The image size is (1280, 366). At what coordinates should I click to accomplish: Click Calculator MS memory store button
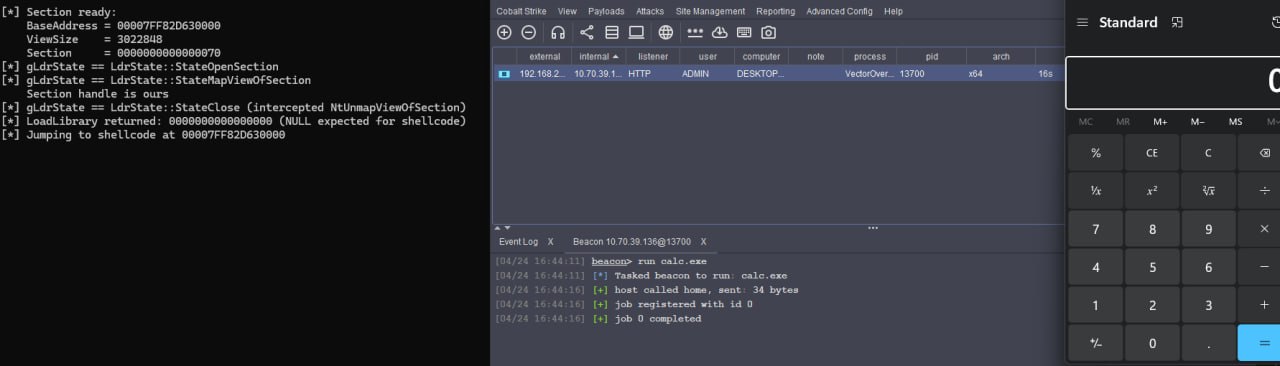[1236, 122]
